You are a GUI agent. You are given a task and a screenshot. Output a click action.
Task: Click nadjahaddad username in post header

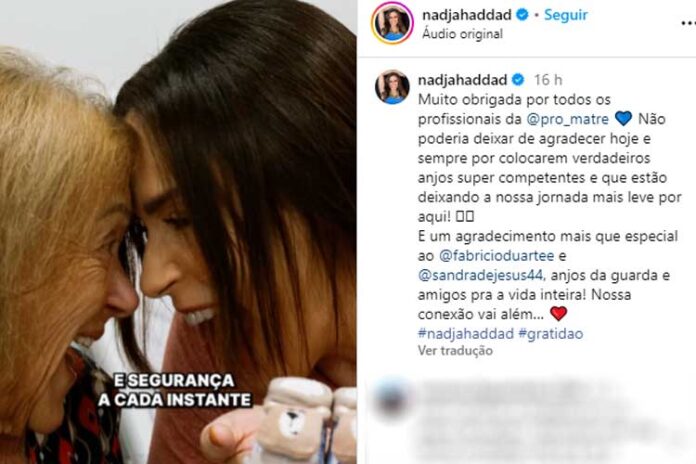tap(467, 15)
